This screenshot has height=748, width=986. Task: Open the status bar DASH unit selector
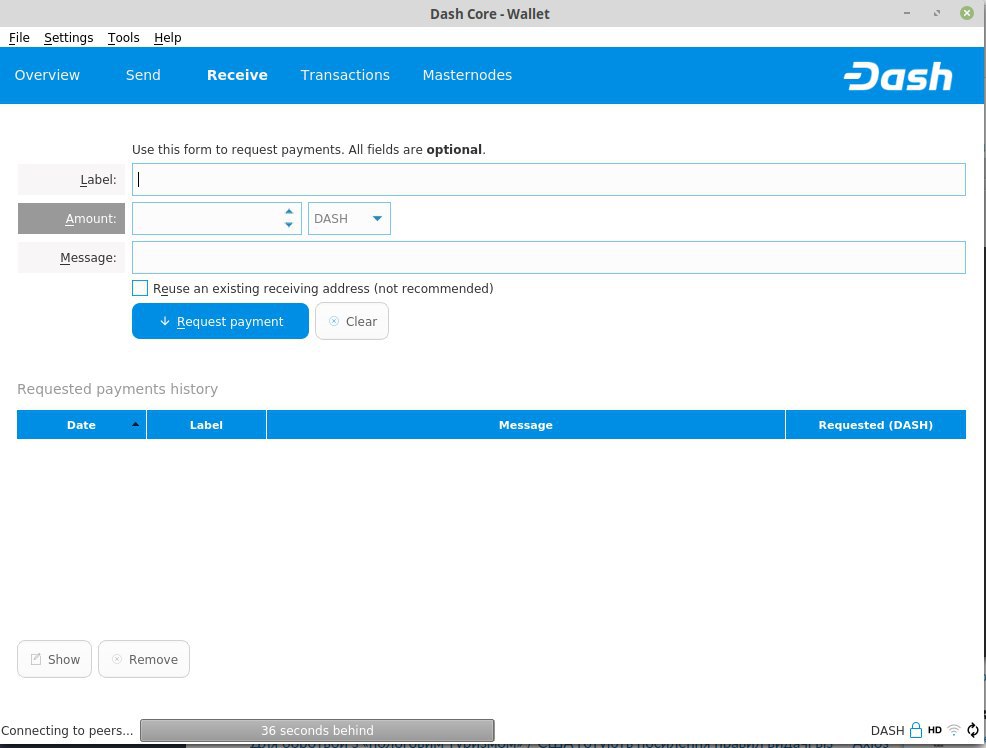point(887,730)
